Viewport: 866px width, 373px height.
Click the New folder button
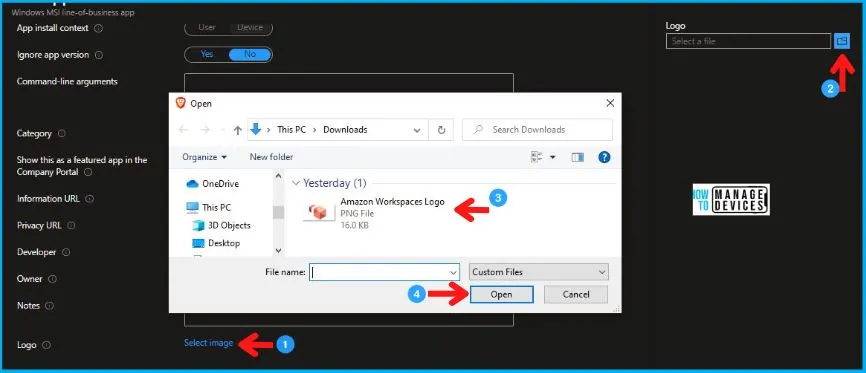click(x=271, y=157)
